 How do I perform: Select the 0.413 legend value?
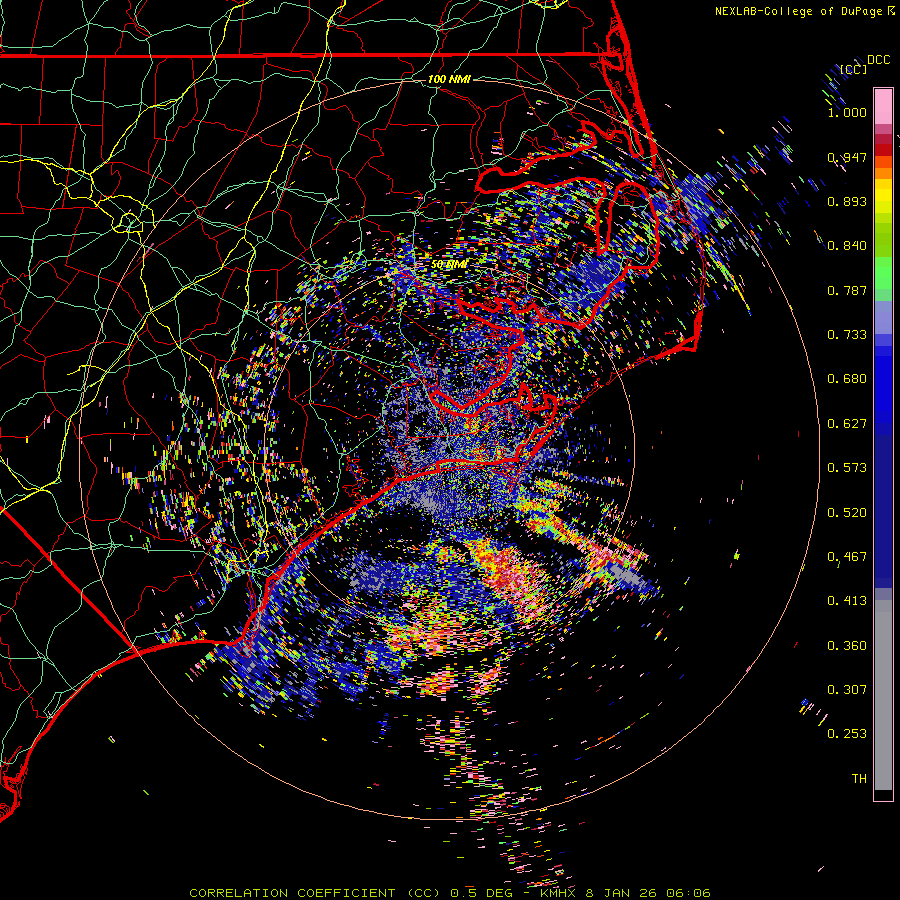(847, 601)
